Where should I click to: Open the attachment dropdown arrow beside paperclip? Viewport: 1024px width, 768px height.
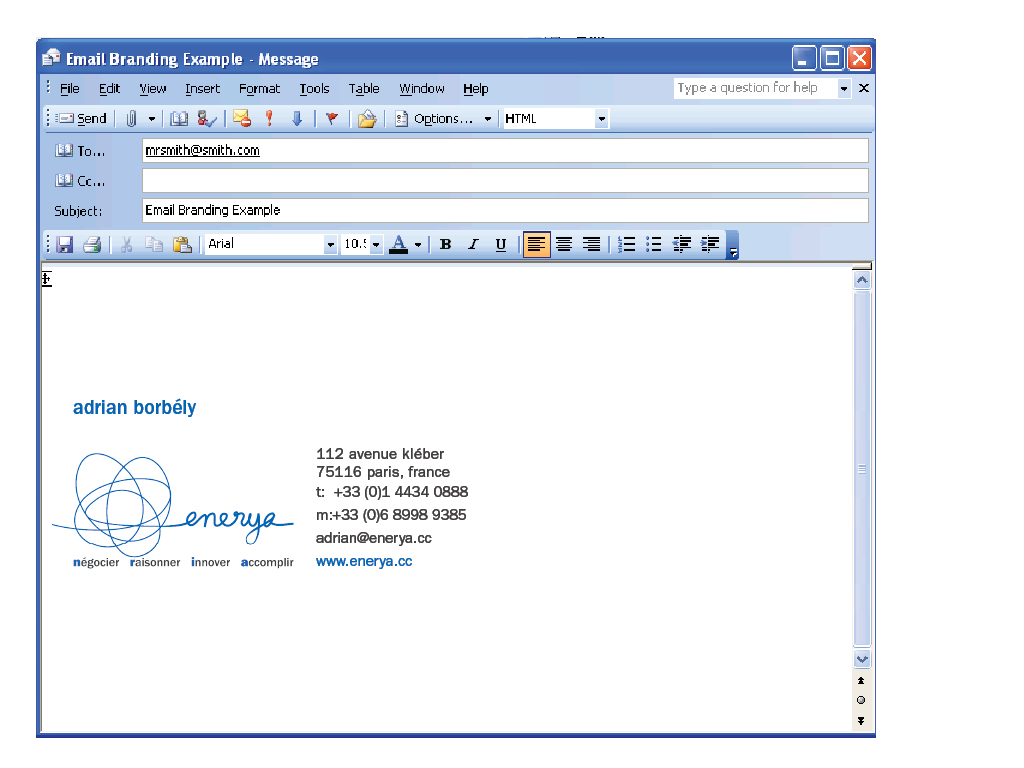coord(152,119)
